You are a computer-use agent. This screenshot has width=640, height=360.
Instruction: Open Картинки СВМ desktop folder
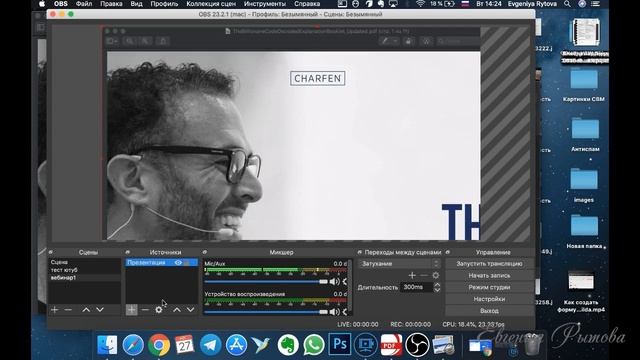pyautogui.click(x=584, y=85)
